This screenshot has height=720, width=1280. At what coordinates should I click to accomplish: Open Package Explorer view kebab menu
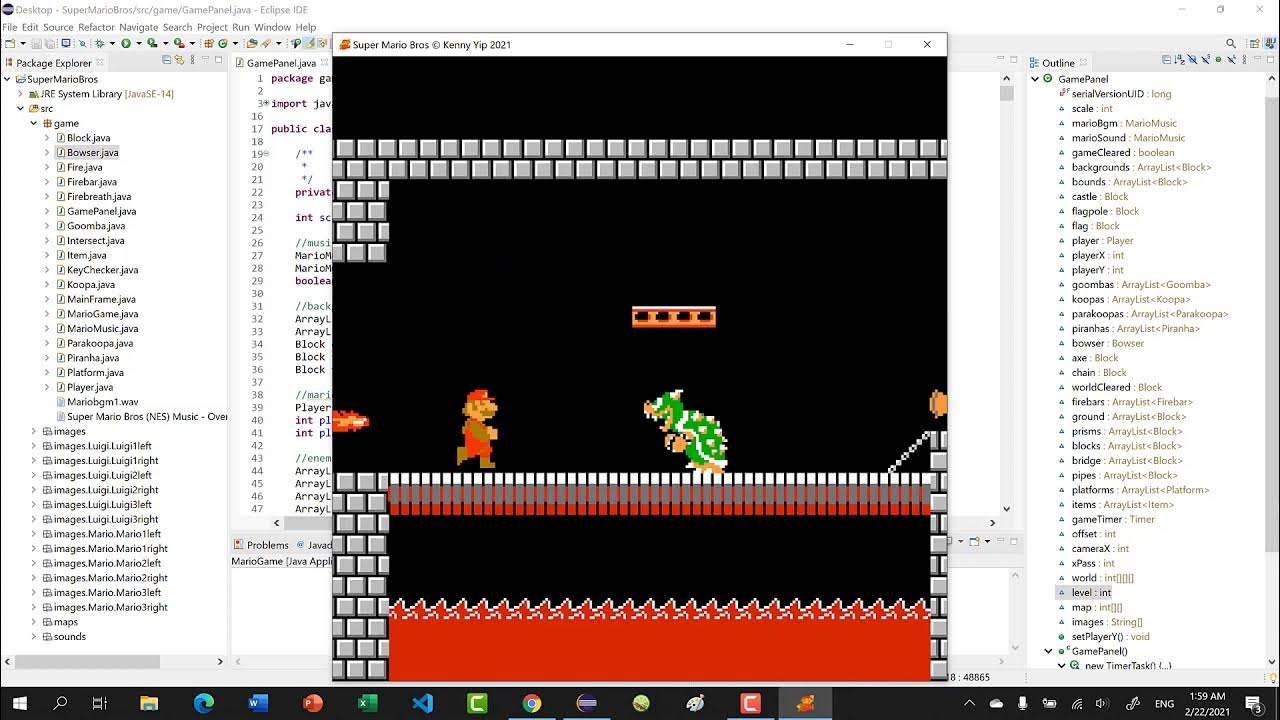(192, 60)
